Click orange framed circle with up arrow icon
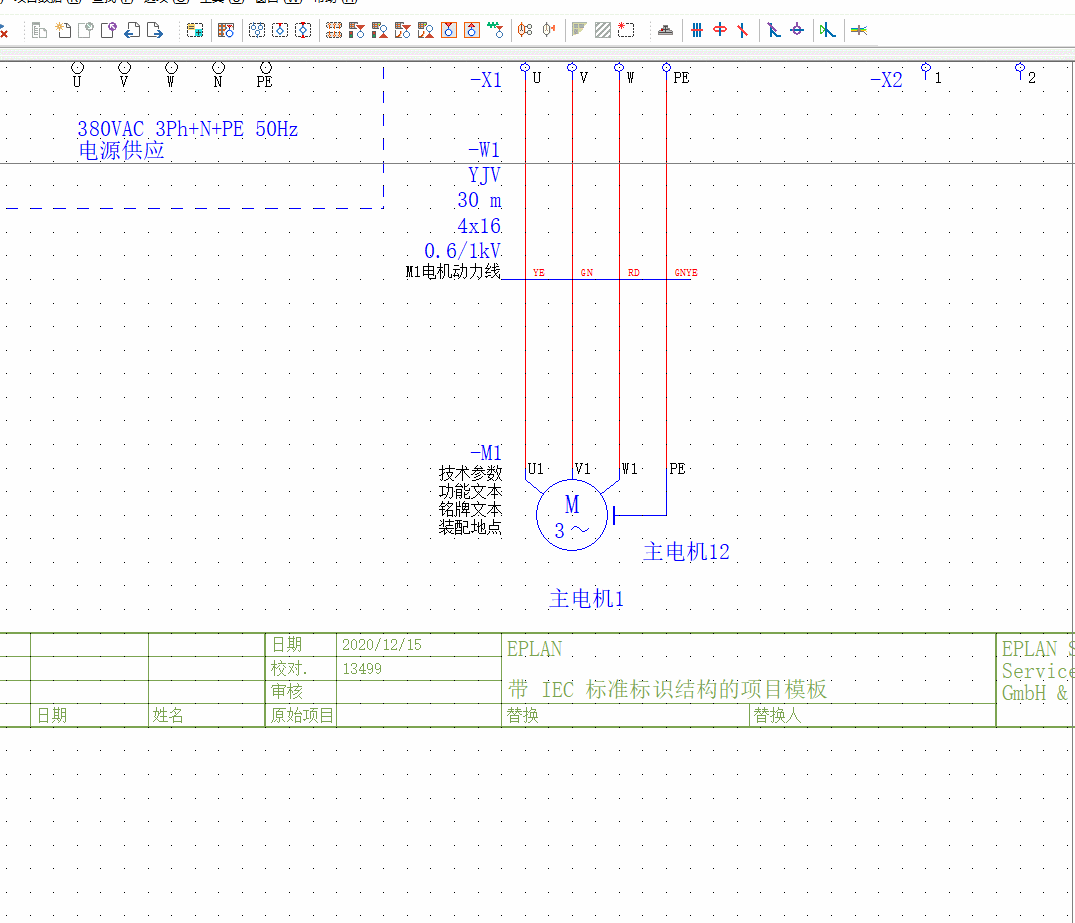This screenshot has width=1075, height=923. coord(472,30)
